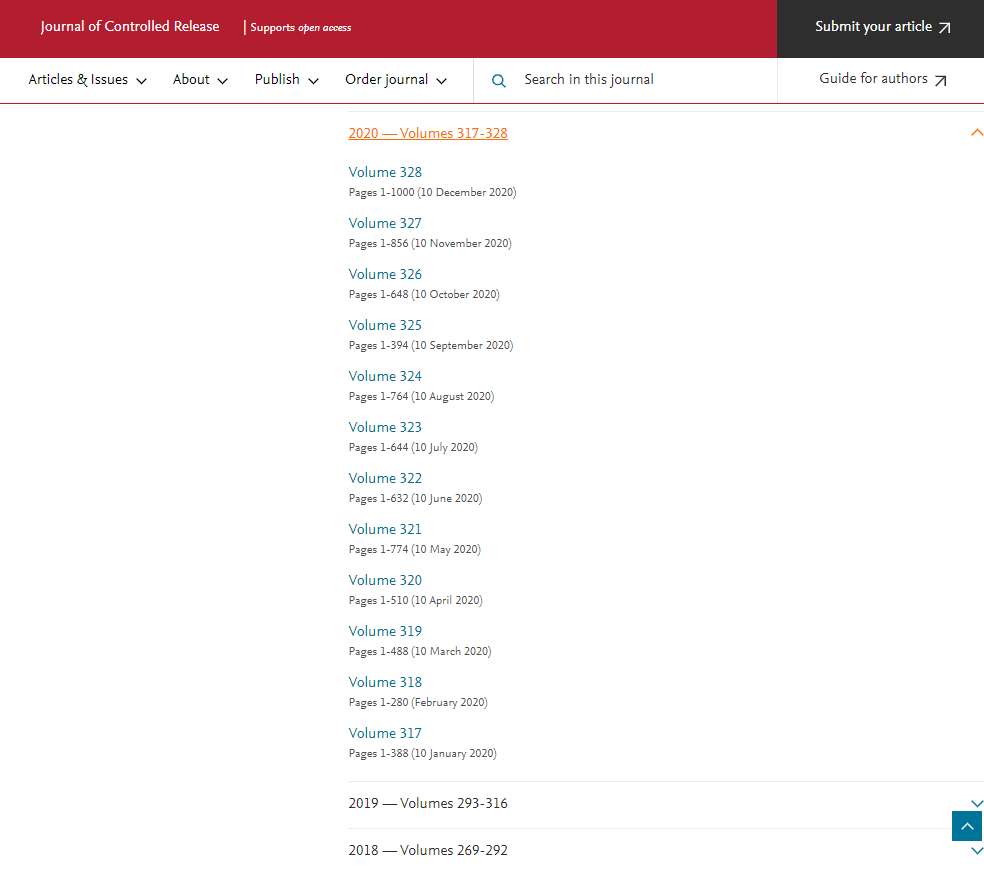The width and height of the screenshot is (984, 869).
Task: Open Volume 321 link
Action: click(385, 529)
